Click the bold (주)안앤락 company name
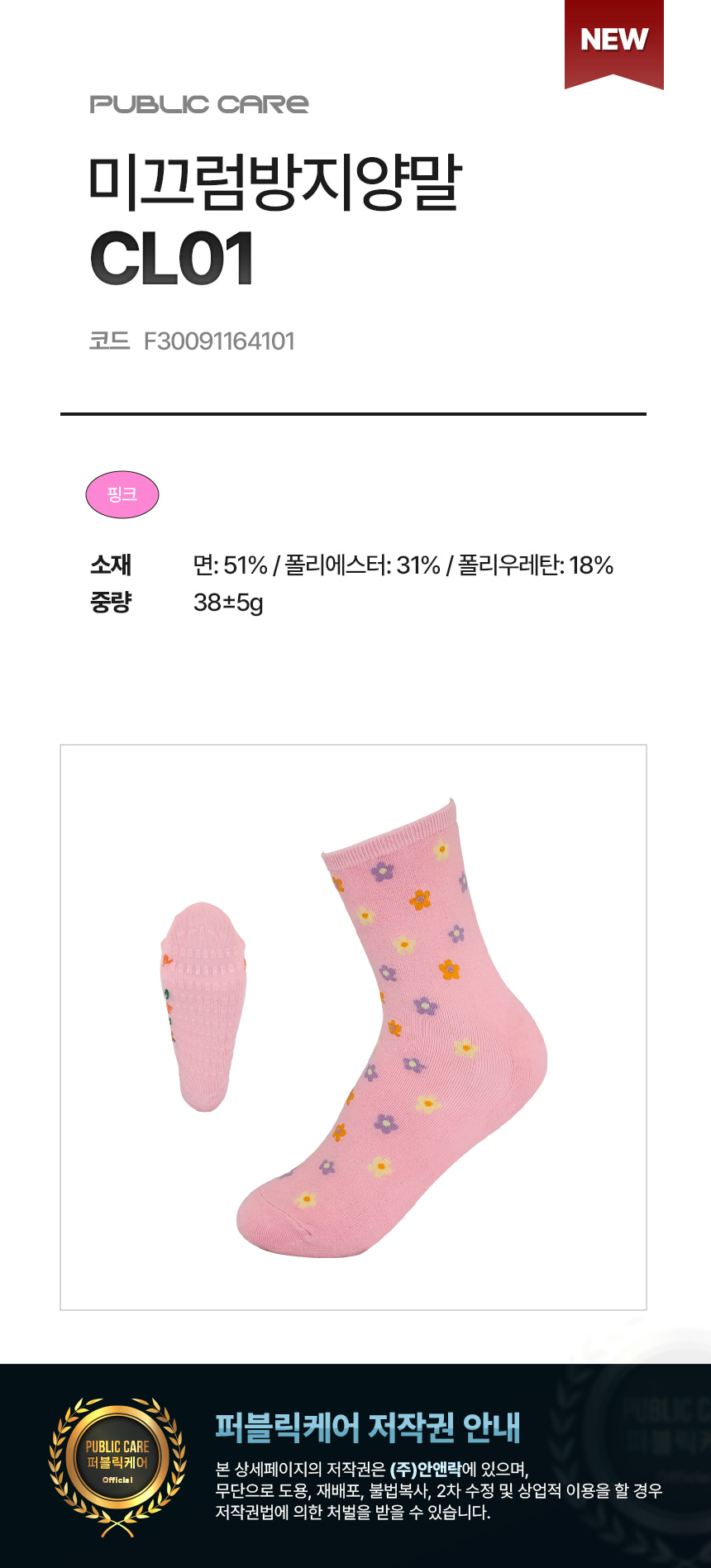The width and height of the screenshot is (711, 1568). click(426, 1469)
